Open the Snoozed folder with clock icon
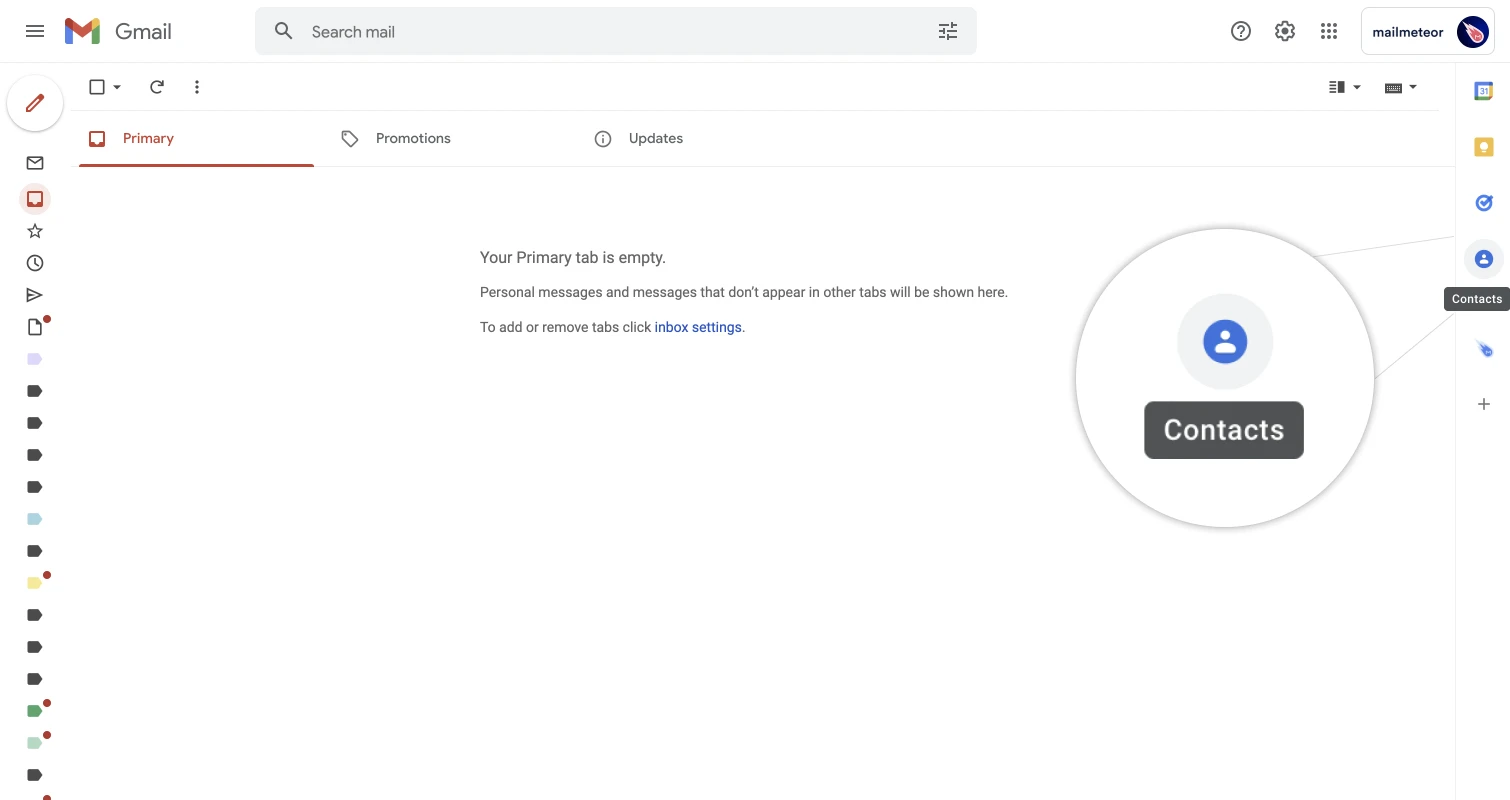1510x800 pixels. (35, 262)
